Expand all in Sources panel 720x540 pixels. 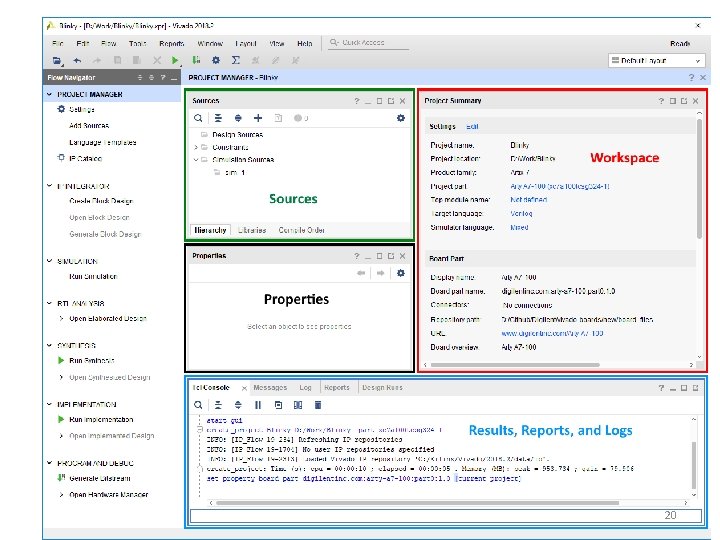coord(238,118)
